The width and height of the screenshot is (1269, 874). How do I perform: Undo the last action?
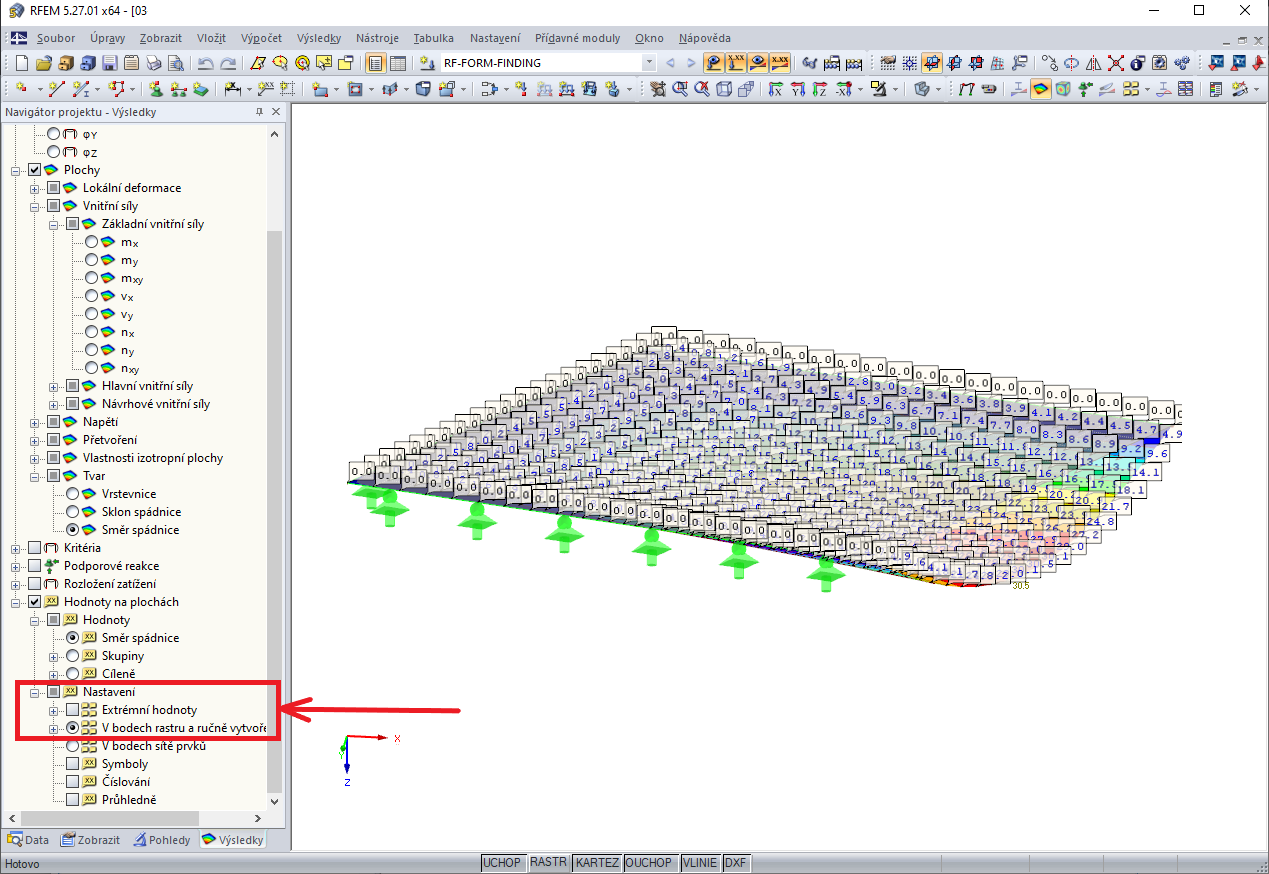[205, 63]
